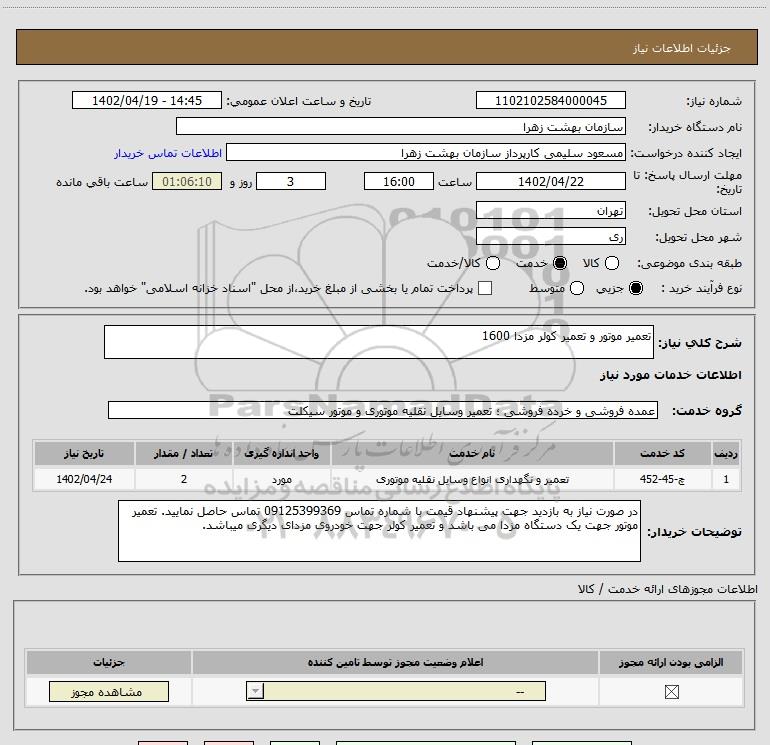The image size is (770, 745).
Task: Click the deadline date field 1402/04/22
Action: (x=550, y=181)
